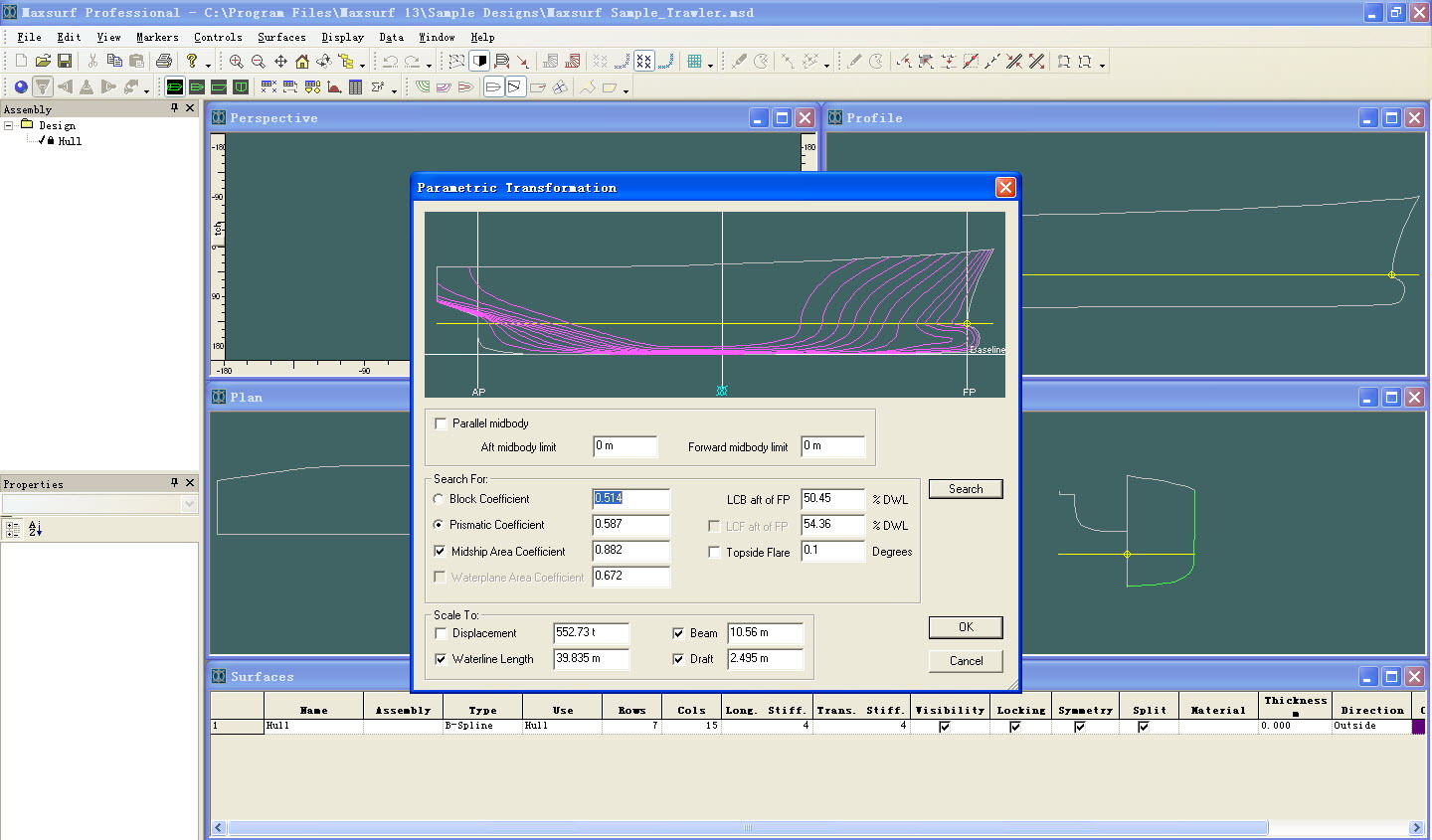Screen dimensions: 1432x840
Task: Click the Zoom In magnifier icon
Action: click(236, 61)
